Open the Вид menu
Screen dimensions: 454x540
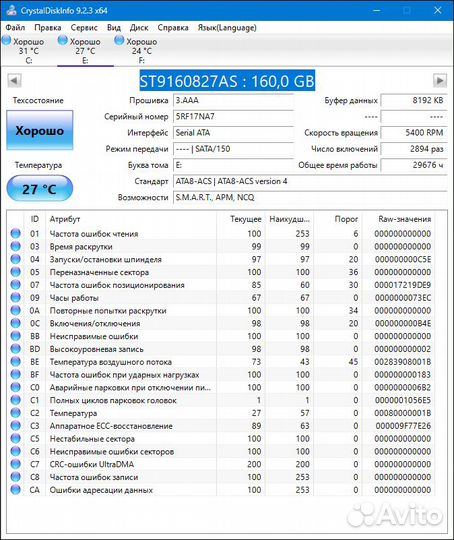[114, 28]
